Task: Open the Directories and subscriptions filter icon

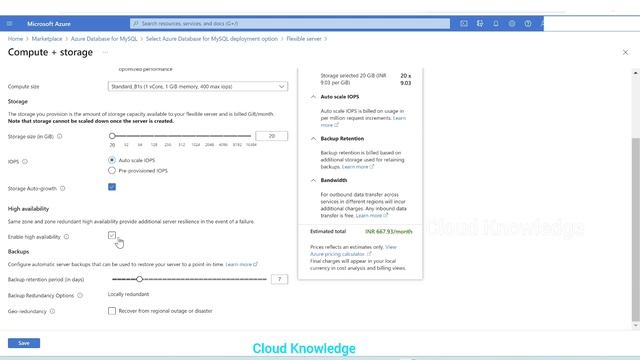Action: 480,24
